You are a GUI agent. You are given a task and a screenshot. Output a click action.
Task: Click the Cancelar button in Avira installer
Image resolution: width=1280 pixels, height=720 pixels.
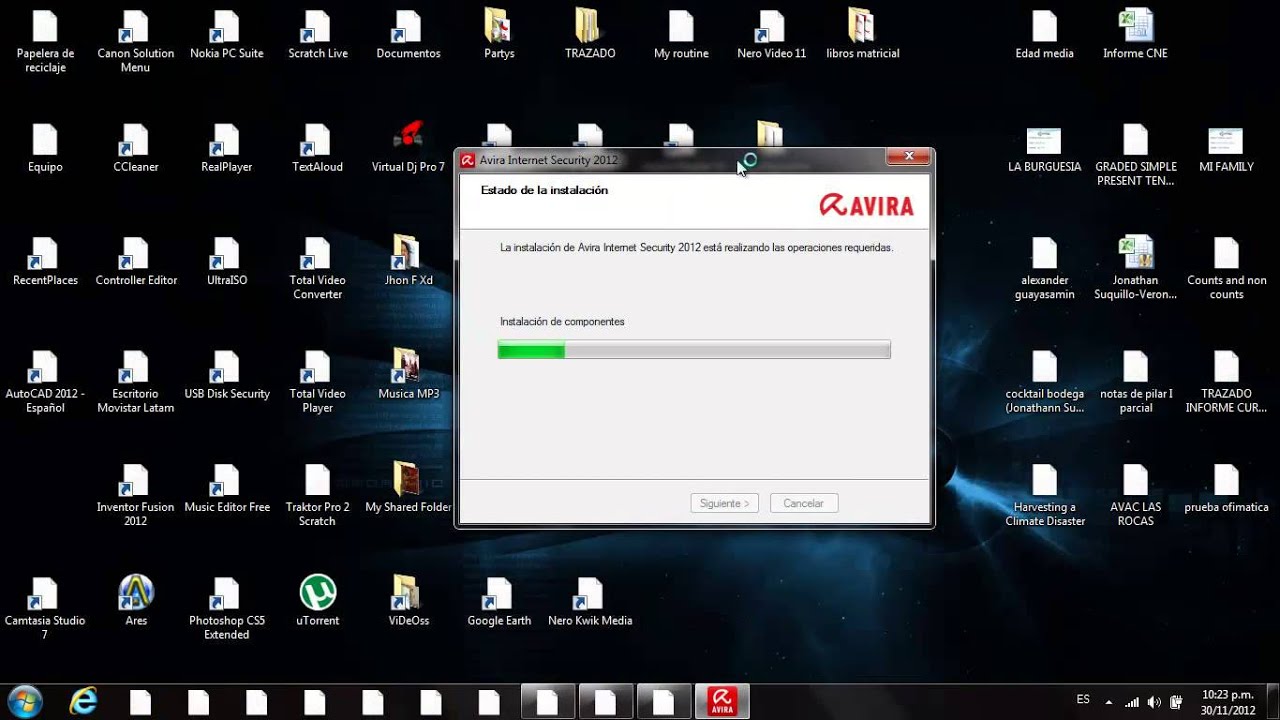point(804,504)
